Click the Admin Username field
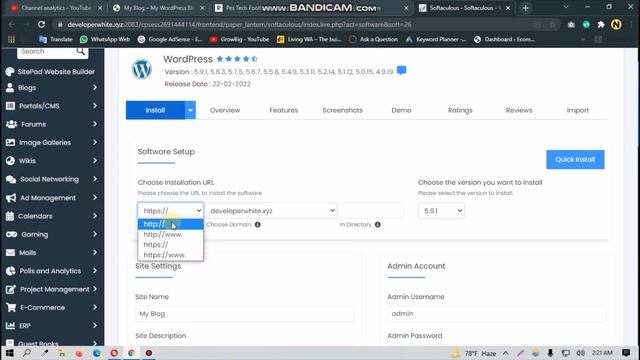The image size is (640, 360). click(496, 314)
